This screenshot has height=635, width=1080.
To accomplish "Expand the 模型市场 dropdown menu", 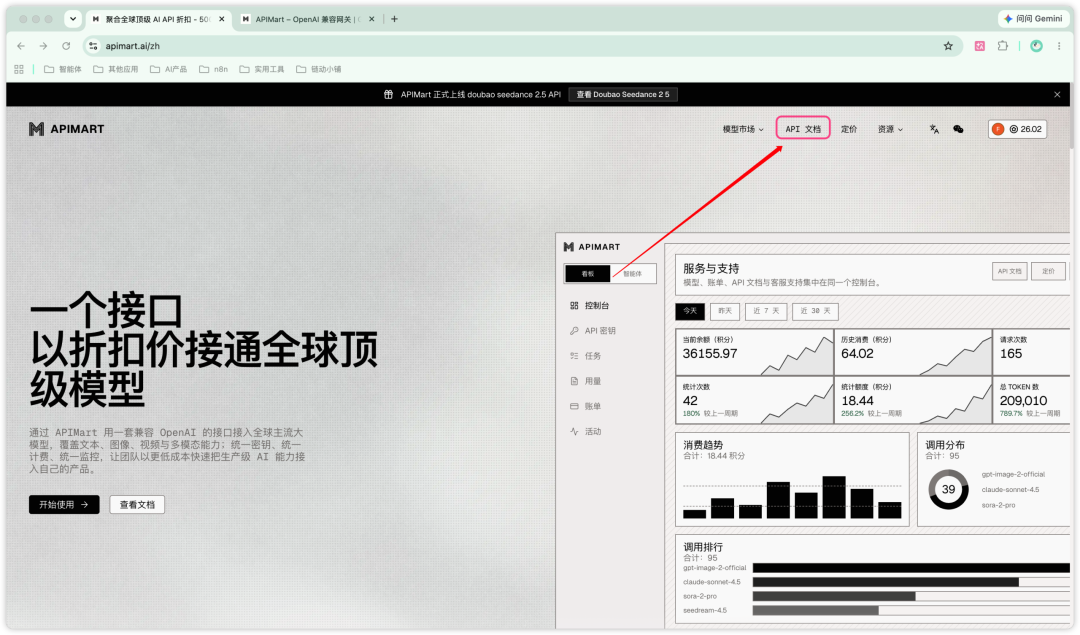I will click(x=742, y=129).
